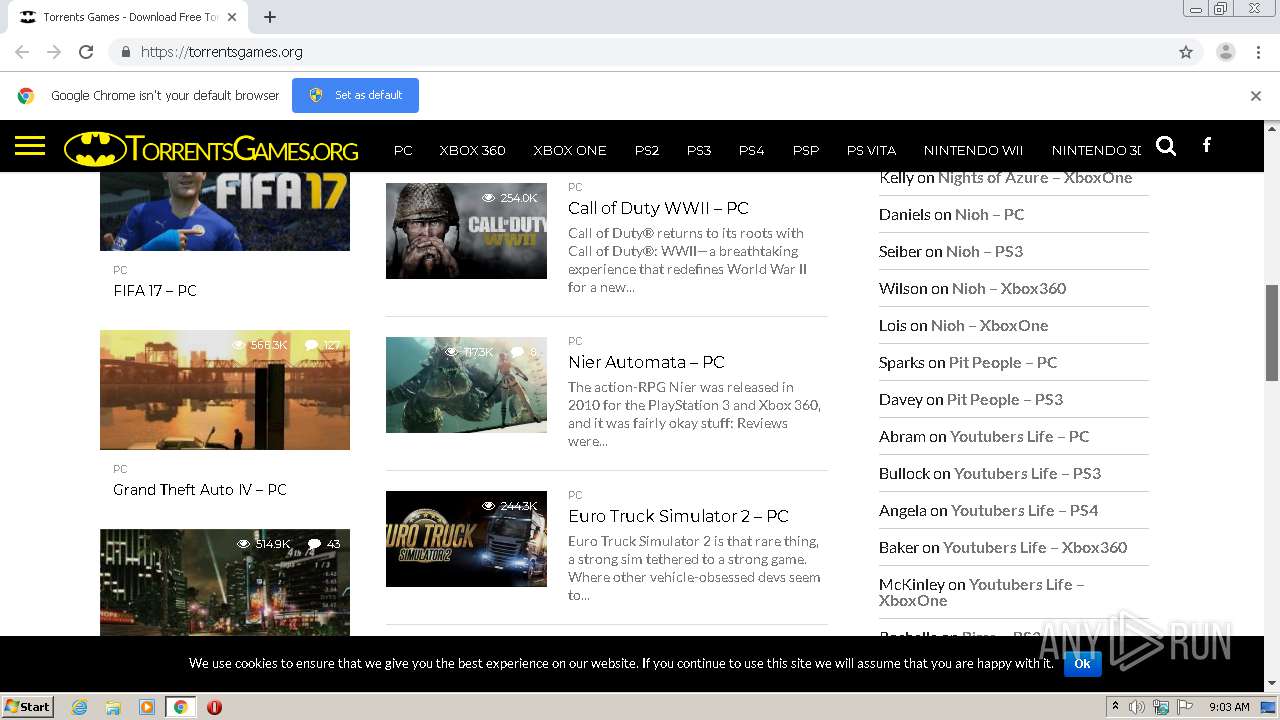Image resolution: width=1280 pixels, height=720 pixels.
Task: Open Grand Theft Auto IV – PC title
Action: (200, 490)
